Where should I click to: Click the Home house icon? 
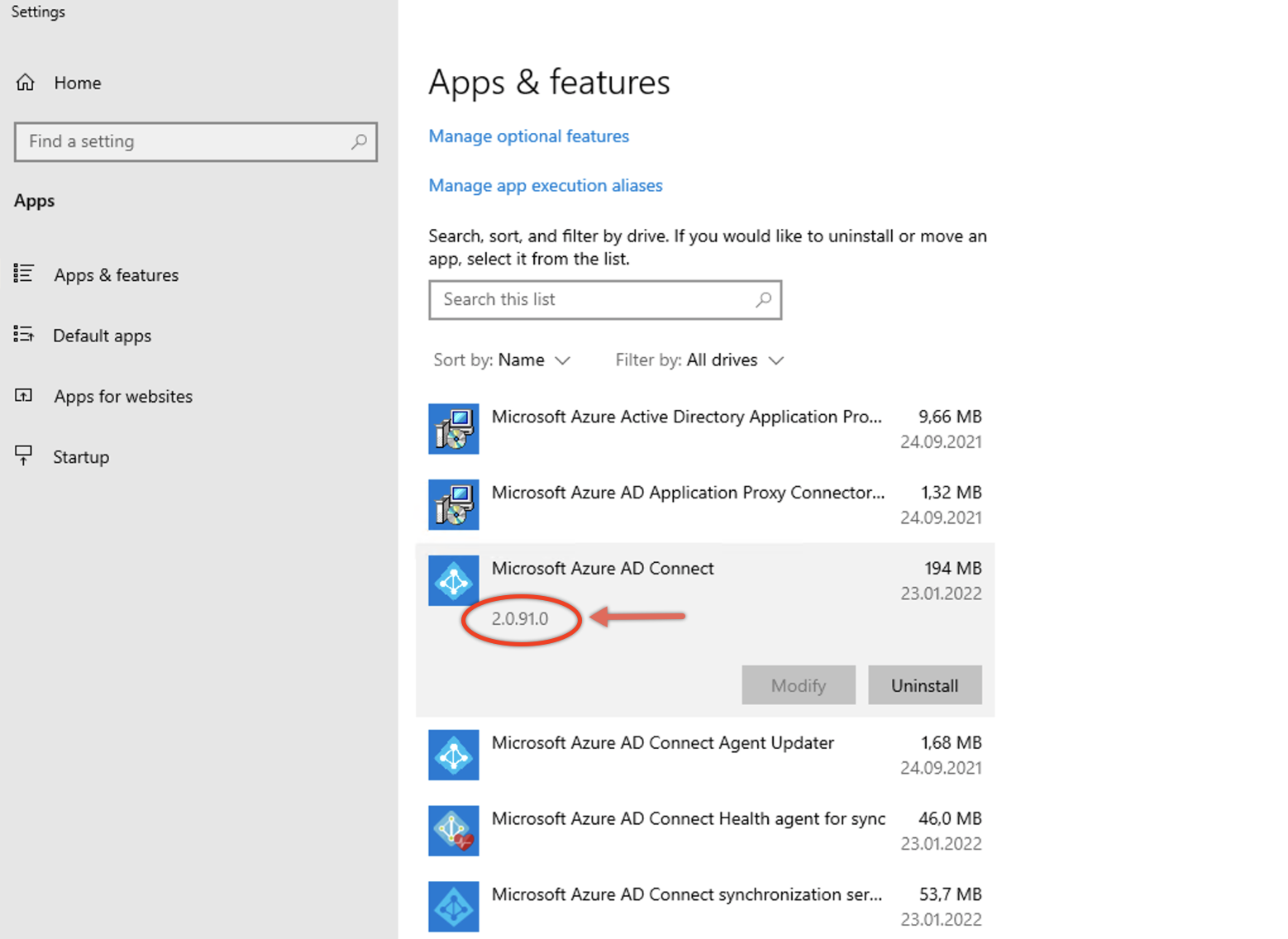pos(26,83)
